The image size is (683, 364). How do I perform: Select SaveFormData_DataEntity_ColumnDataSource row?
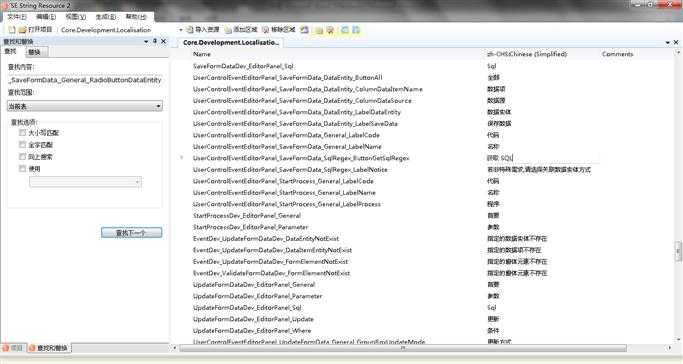(302, 101)
